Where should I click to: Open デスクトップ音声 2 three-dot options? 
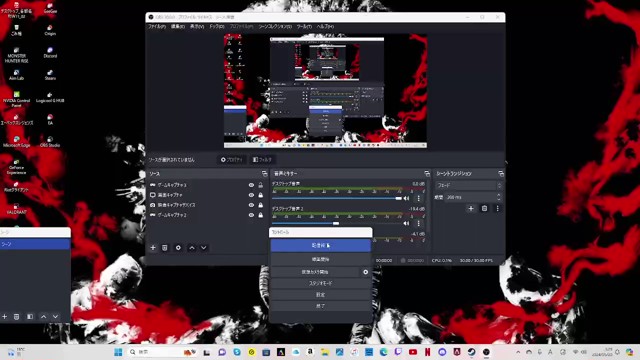point(418,223)
